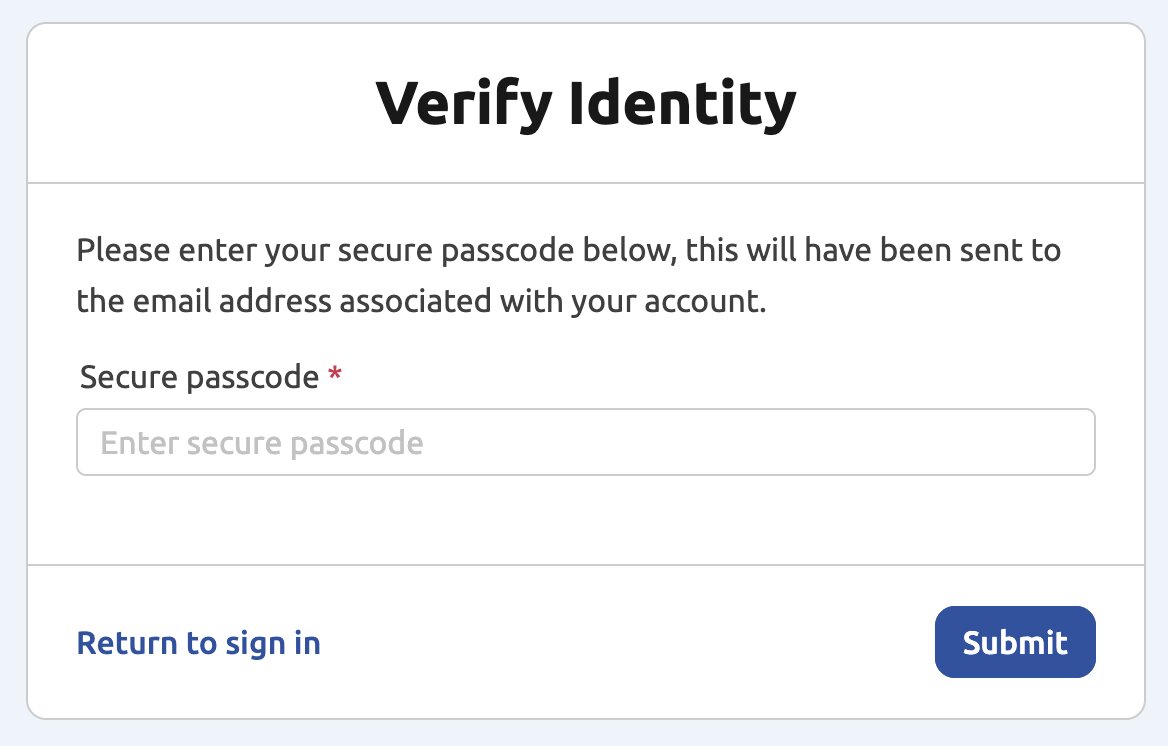1168x746 pixels.
Task: Click the red required asterisk
Action: pos(335,375)
